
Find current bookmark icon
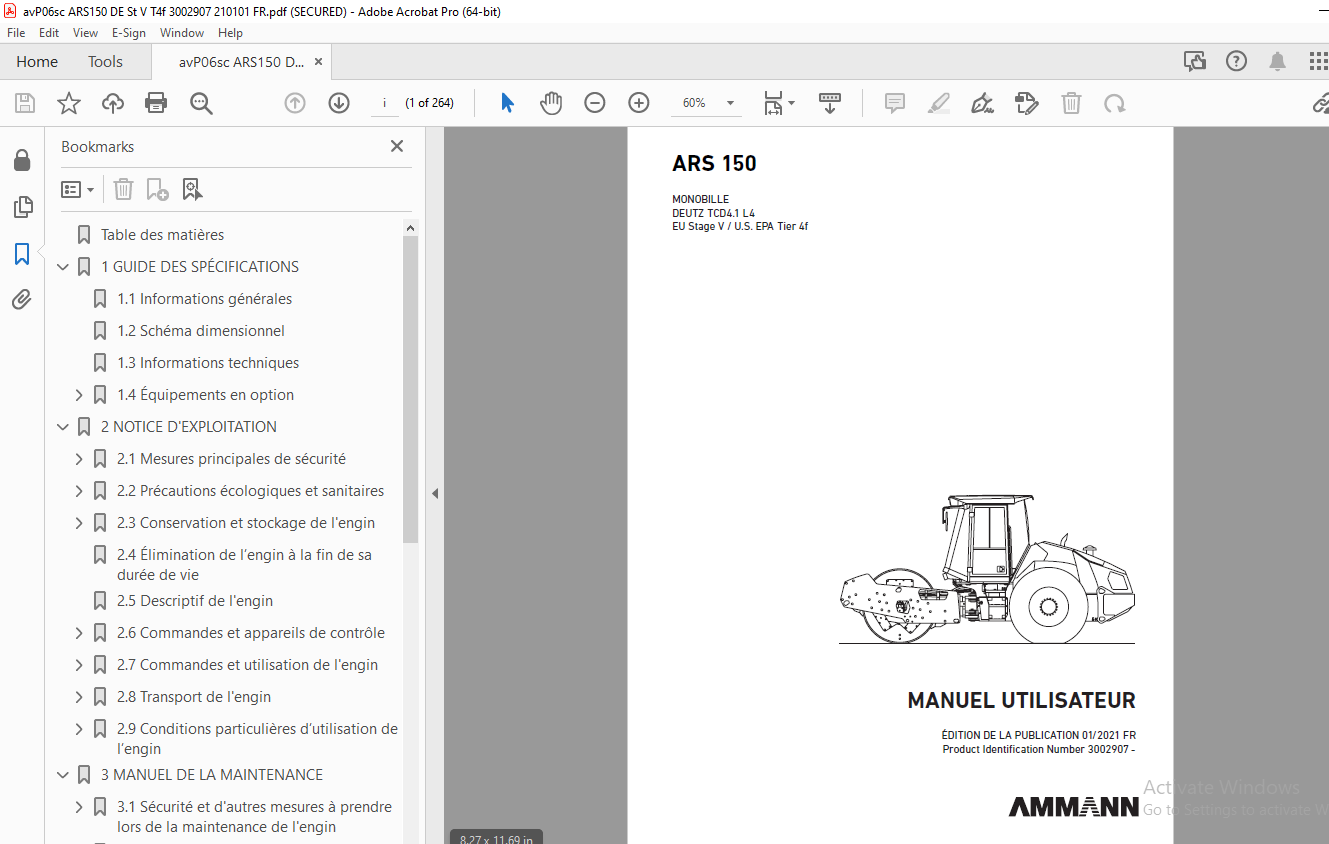point(192,189)
